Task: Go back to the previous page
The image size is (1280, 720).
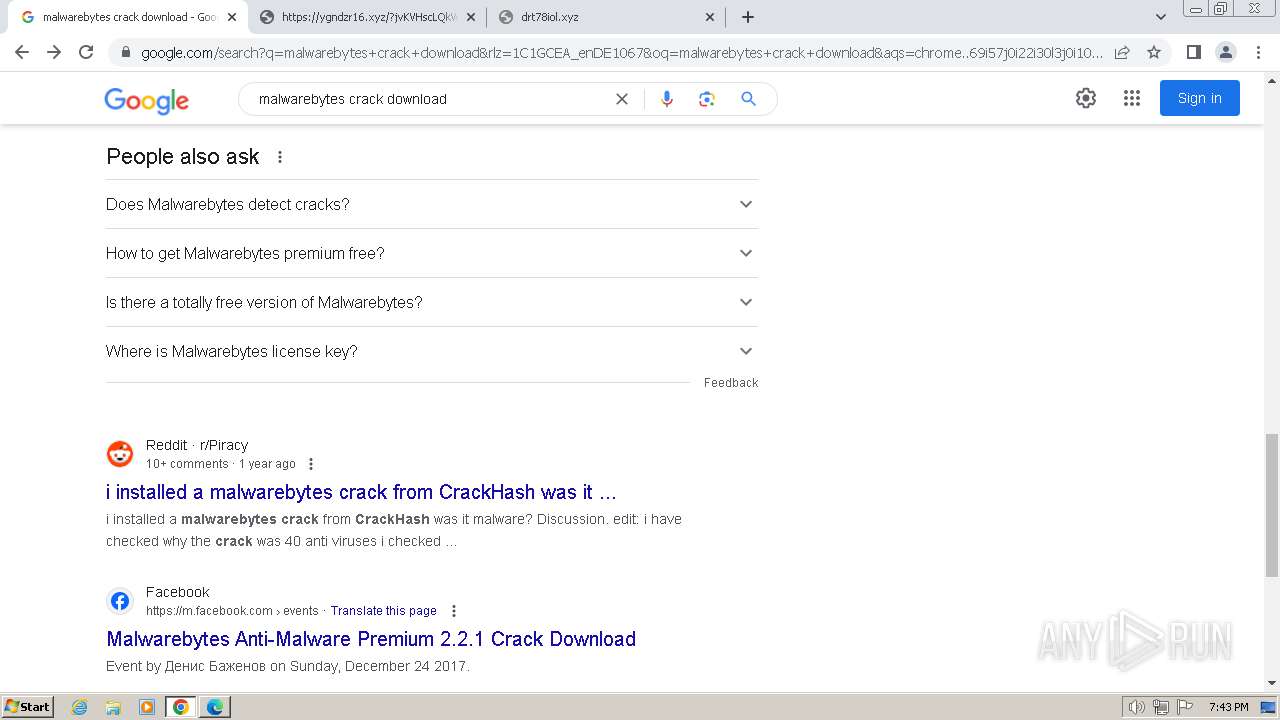Action: [22, 52]
